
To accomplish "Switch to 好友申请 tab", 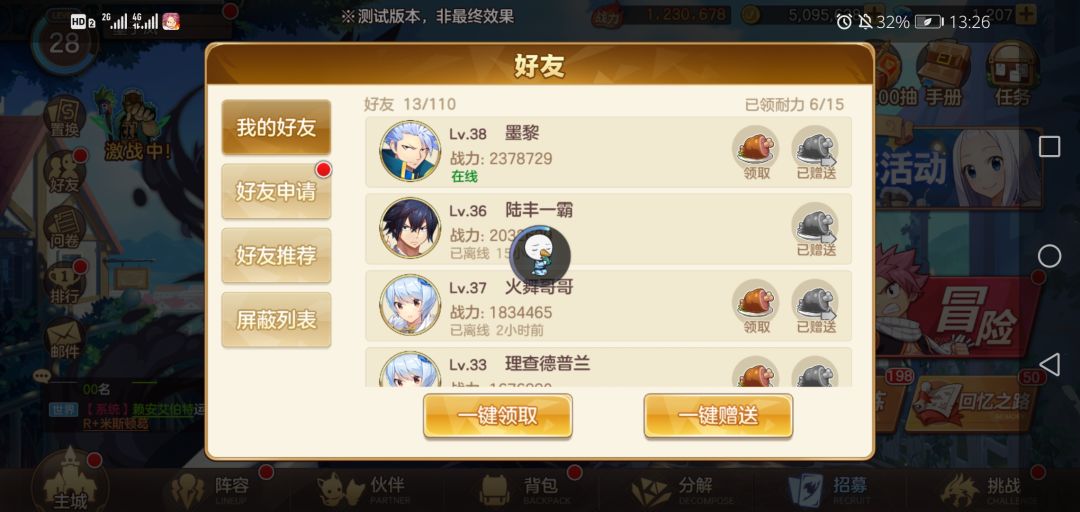I will tap(276, 192).
